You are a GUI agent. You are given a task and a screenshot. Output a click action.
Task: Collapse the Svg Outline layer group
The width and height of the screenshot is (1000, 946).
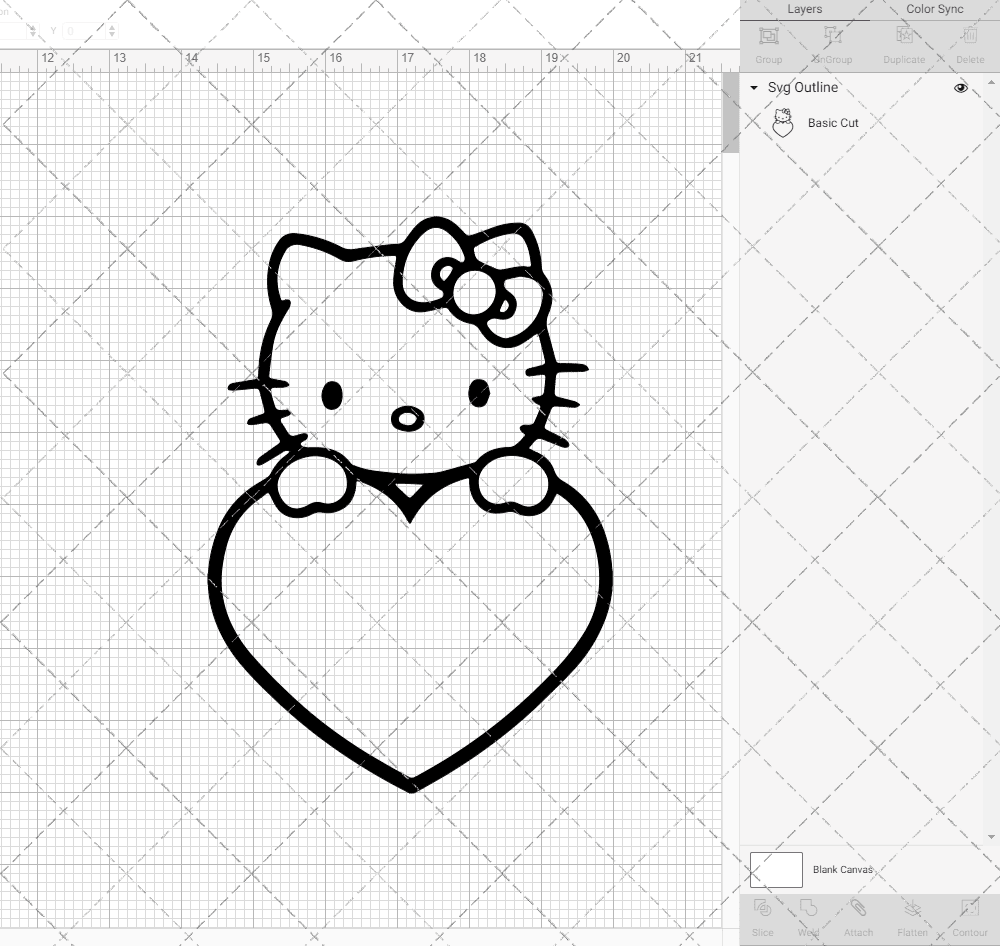pyautogui.click(x=754, y=88)
